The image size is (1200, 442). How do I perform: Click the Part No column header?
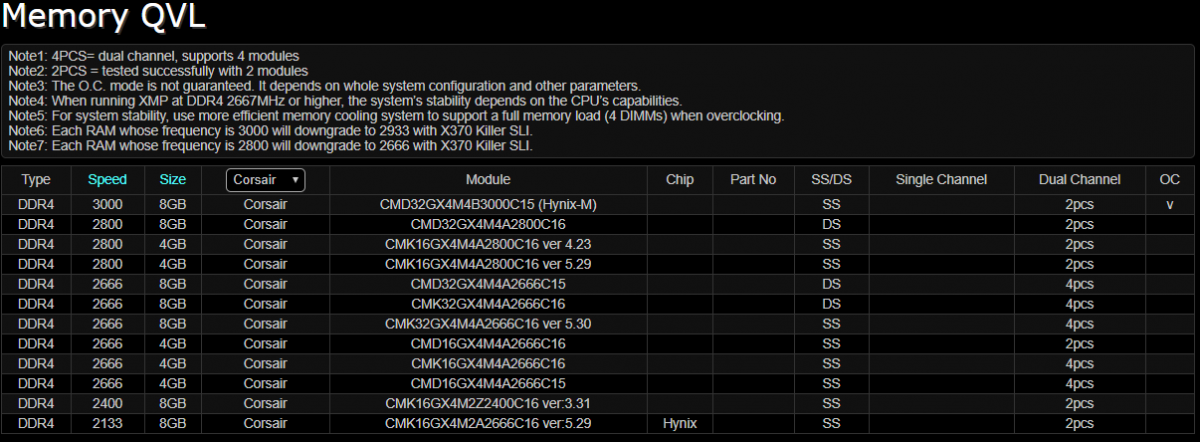(x=753, y=180)
